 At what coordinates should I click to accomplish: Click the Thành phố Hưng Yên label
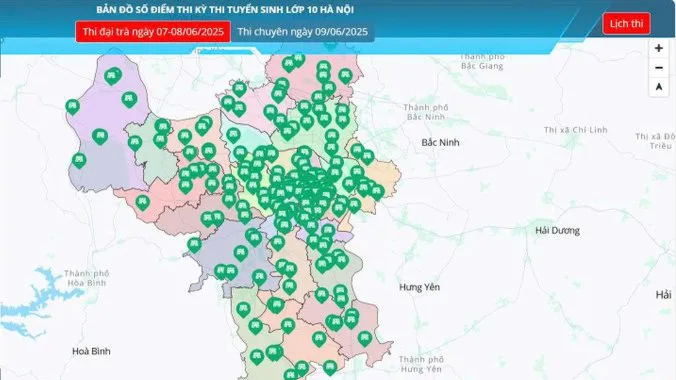click(421, 364)
